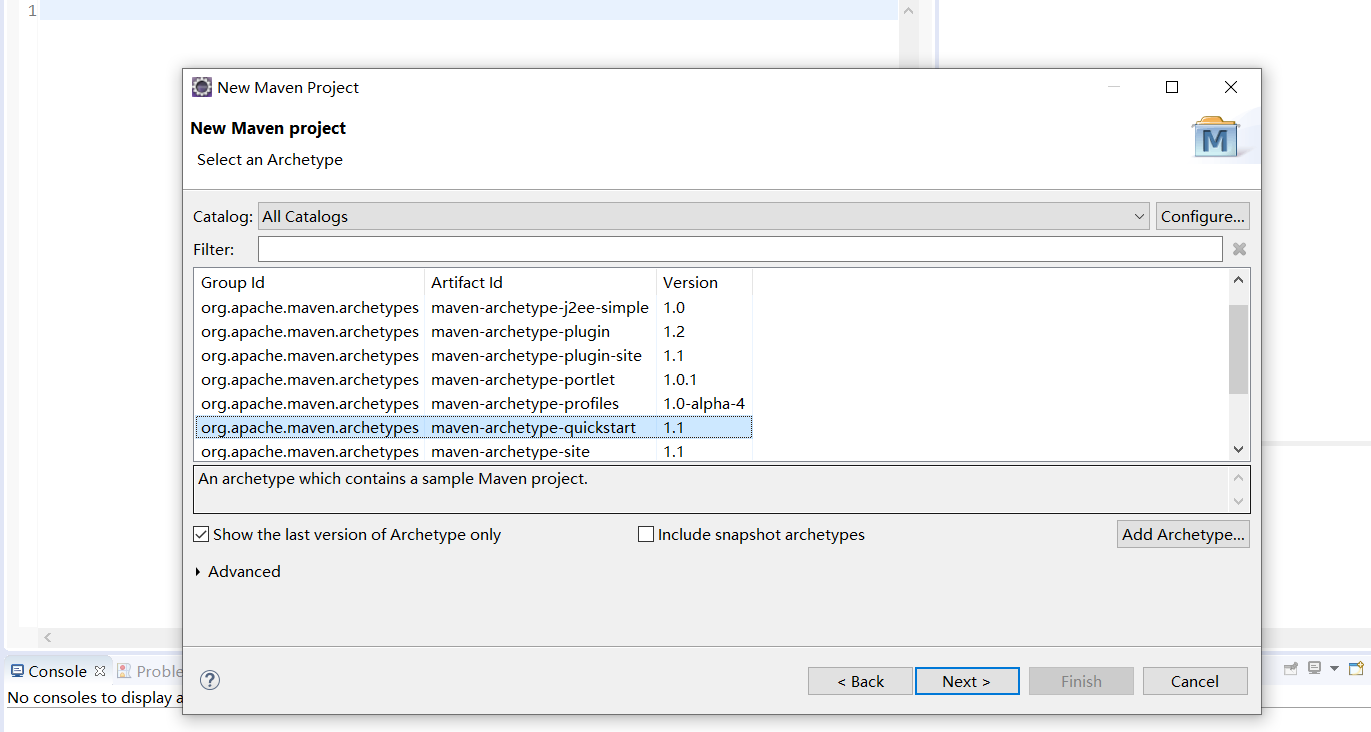Click the < Back button

pyautogui.click(x=860, y=681)
